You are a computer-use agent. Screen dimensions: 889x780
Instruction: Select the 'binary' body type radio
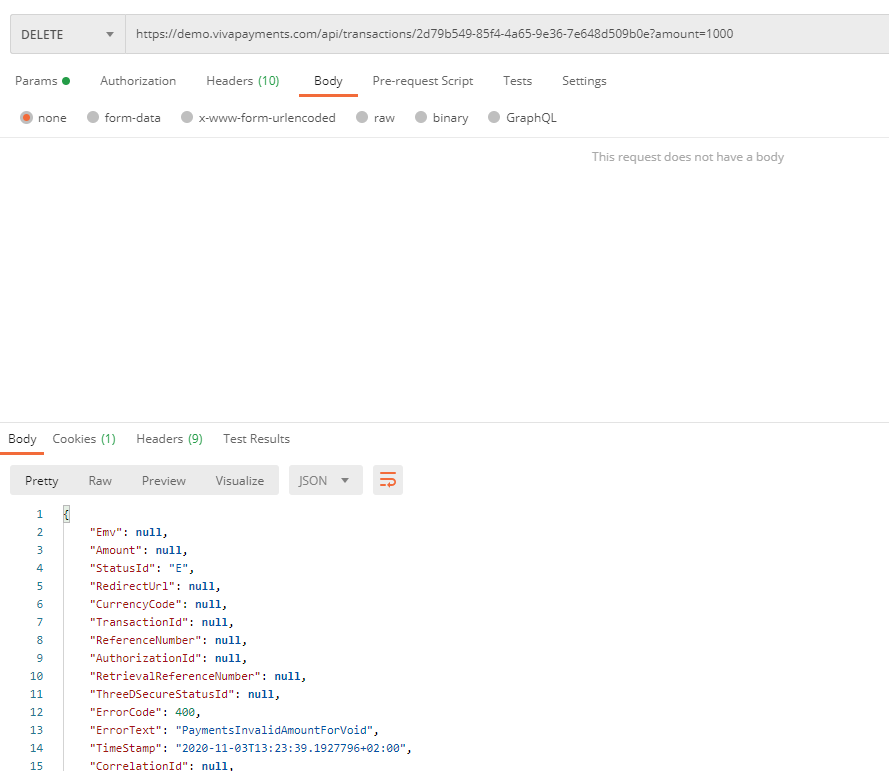421,117
